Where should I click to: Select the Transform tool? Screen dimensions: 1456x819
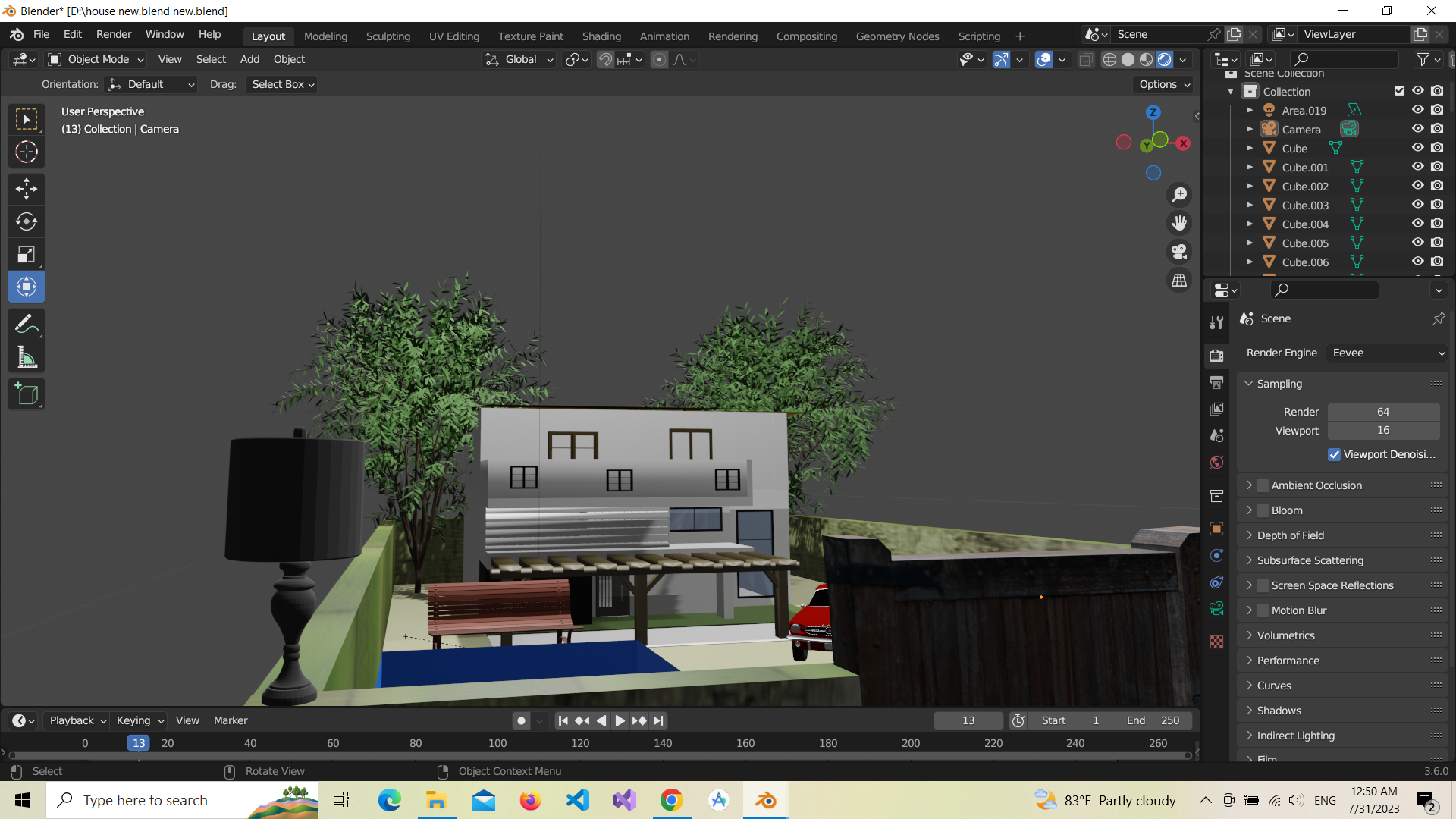[27, 287]
